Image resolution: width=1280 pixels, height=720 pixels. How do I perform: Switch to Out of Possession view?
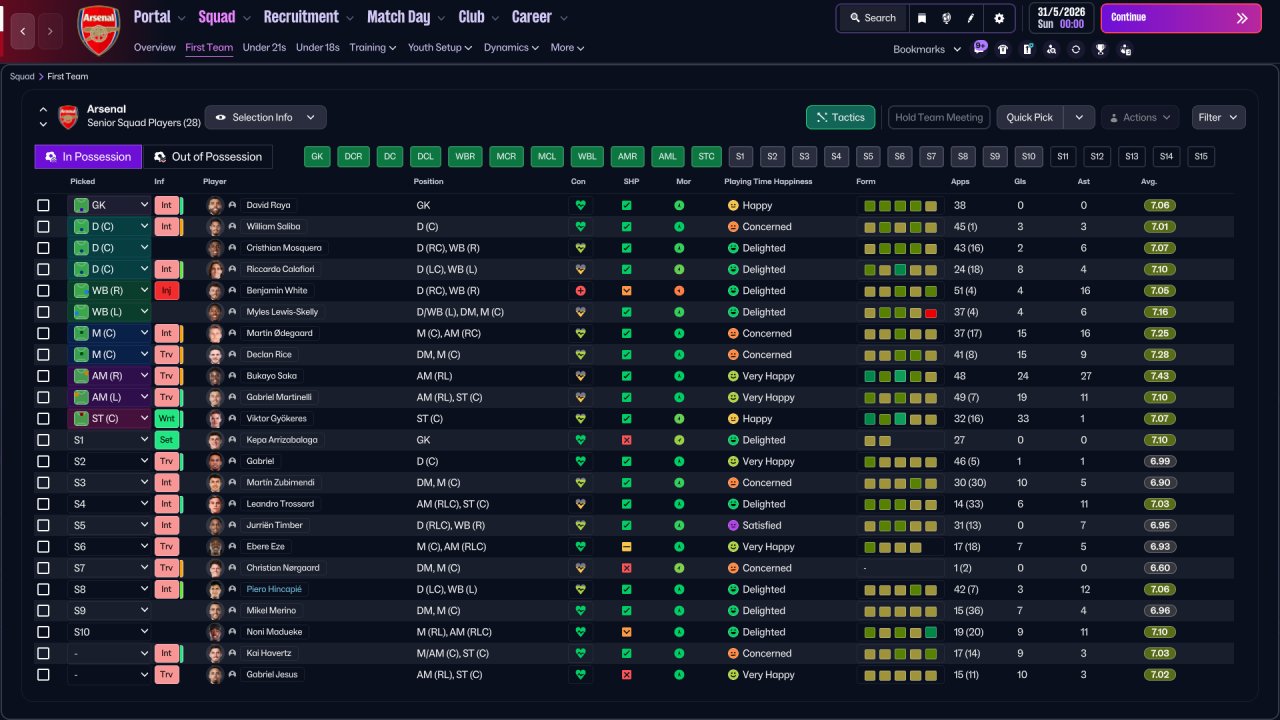(208, 157)
